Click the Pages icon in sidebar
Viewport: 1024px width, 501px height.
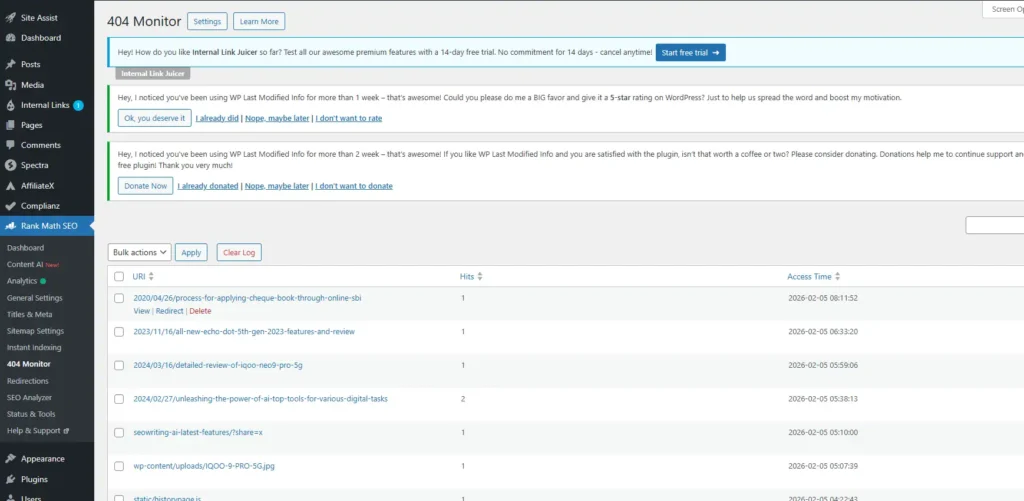[x=10, y=125]
